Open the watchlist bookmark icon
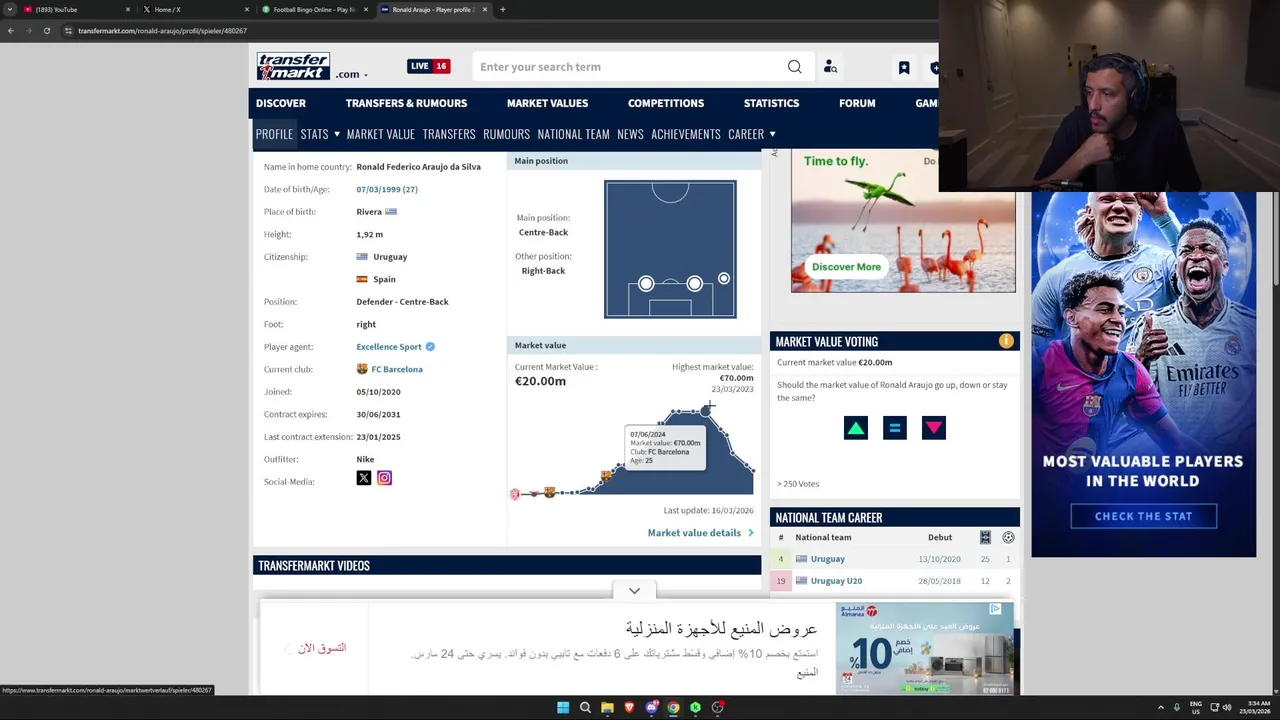 [x=904, y=67]
